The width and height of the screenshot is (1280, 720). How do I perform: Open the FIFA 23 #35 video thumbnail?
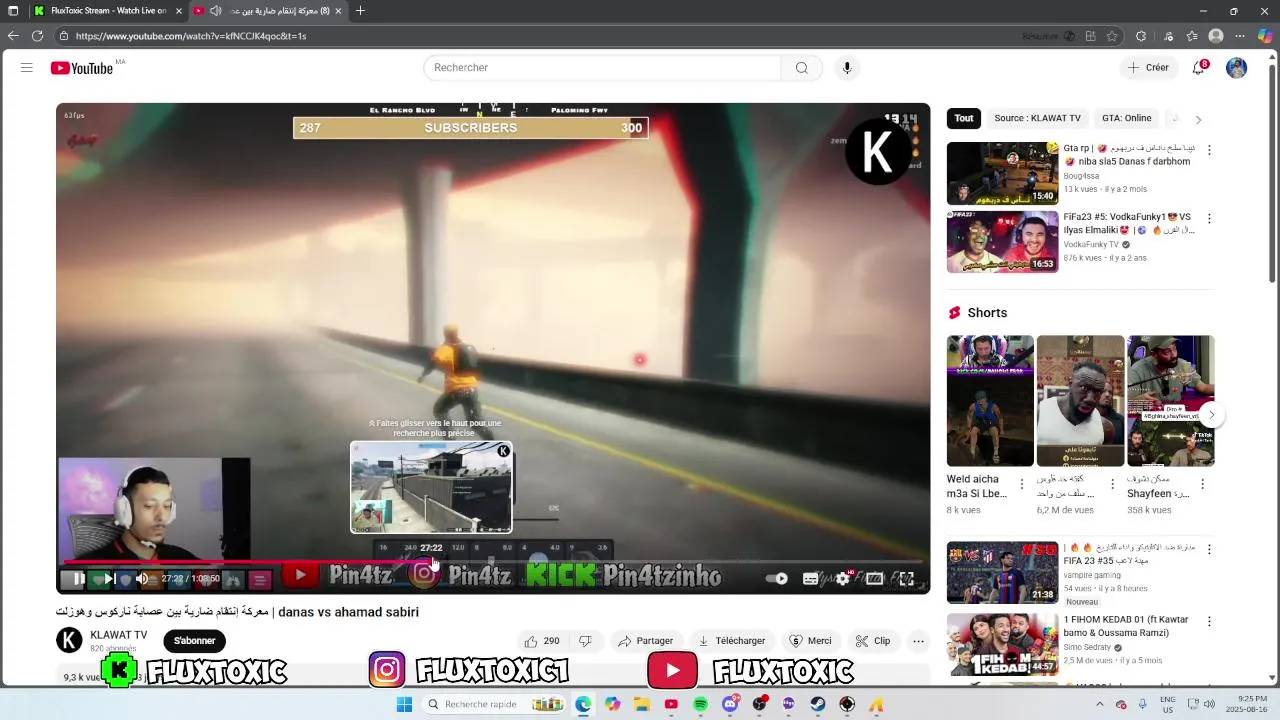[x=1002, y=573]
